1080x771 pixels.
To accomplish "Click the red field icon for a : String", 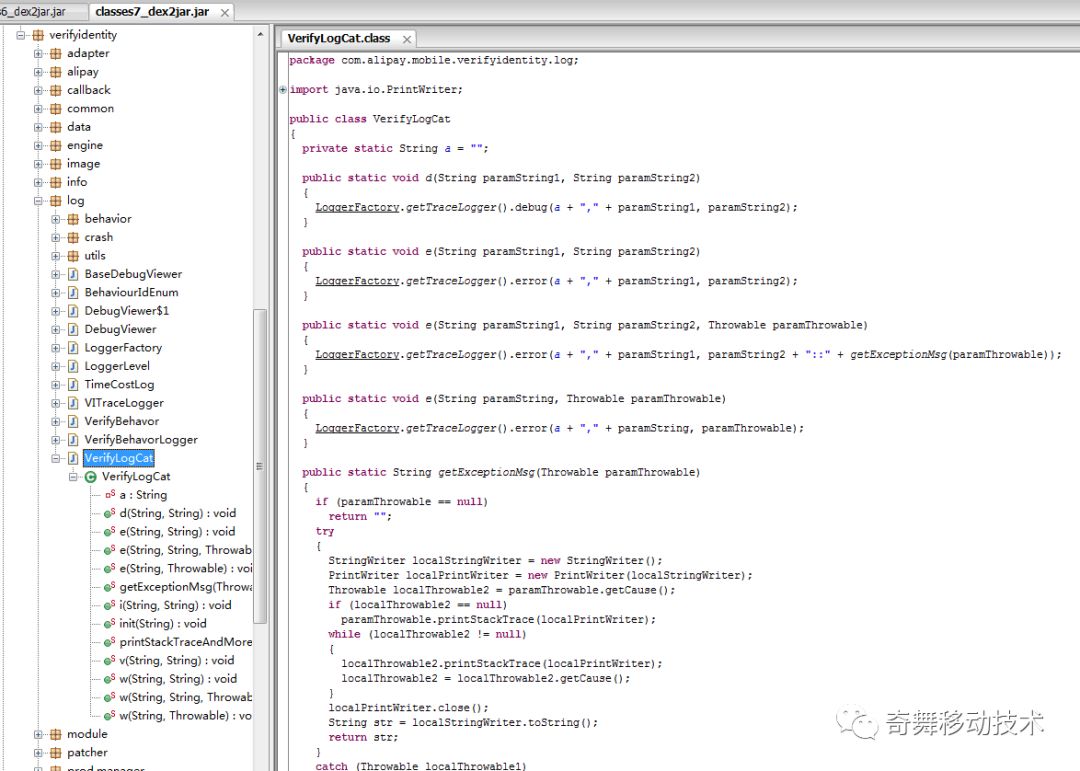I will coord(110,495).
